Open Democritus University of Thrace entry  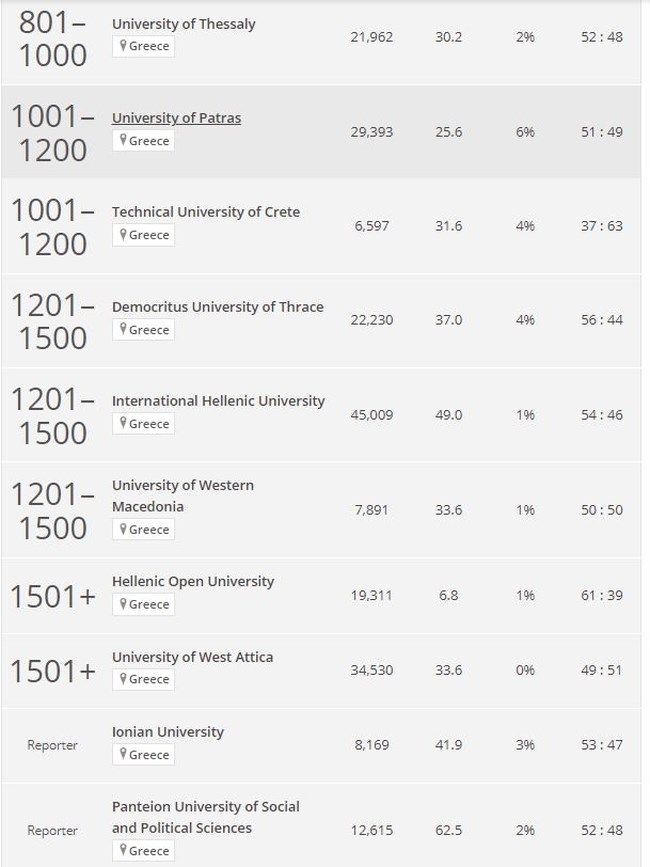(218, 307)
